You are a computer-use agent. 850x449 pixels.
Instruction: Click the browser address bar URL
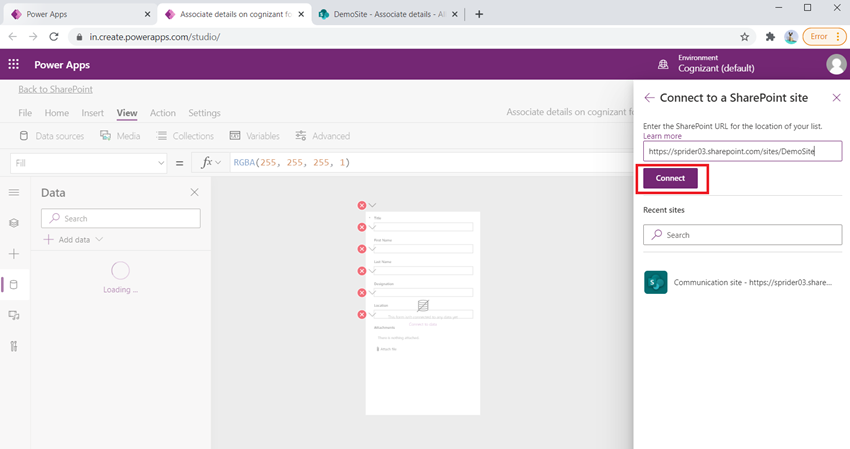pyautogui.click(x=154, y=37)
